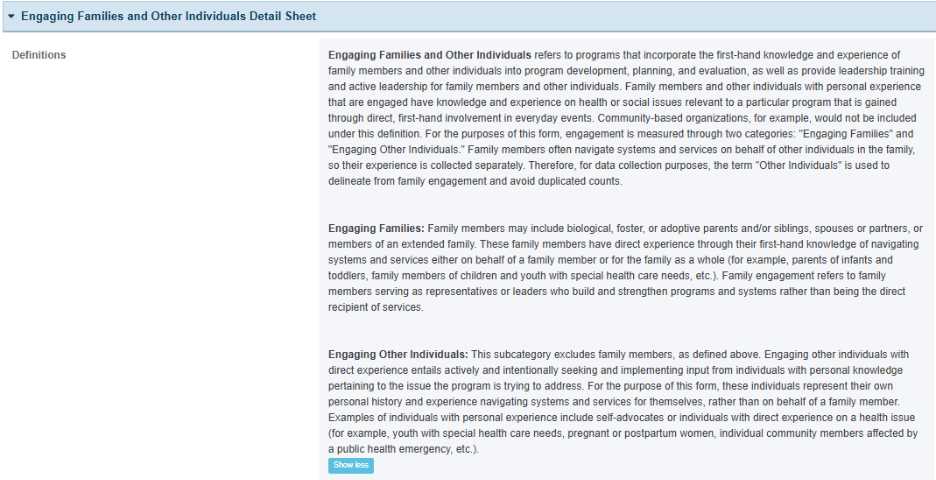The image size is (936, 480).
Task: Click the Show less button
Action: pyautogui.click(x=351, y=466)
